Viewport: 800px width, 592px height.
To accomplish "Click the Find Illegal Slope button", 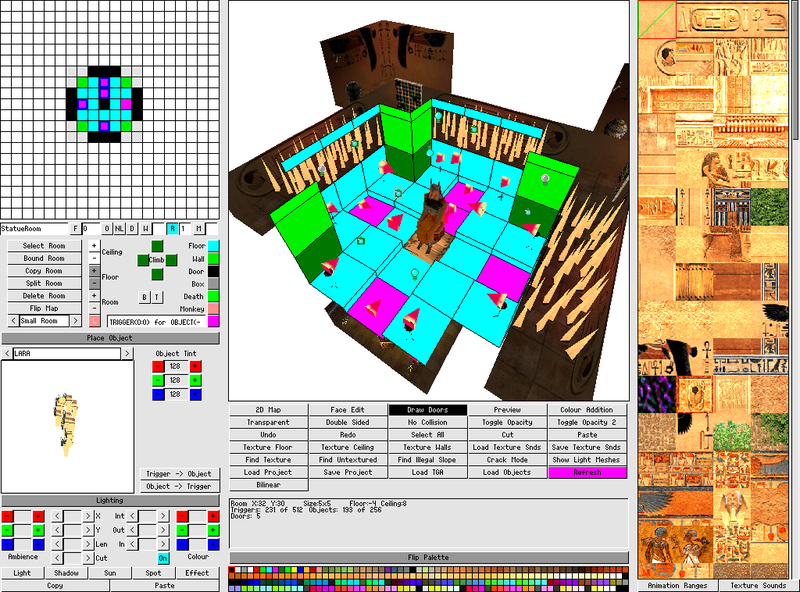I will tap(428, 460).
